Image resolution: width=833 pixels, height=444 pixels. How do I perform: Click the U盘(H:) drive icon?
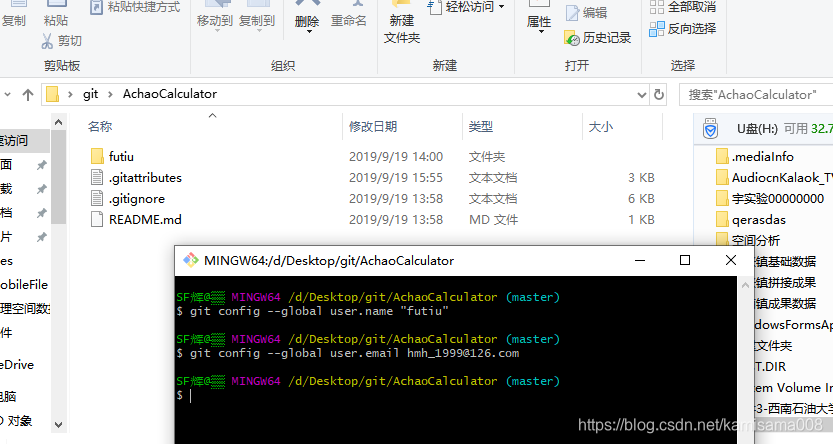(x=710, y=129)
